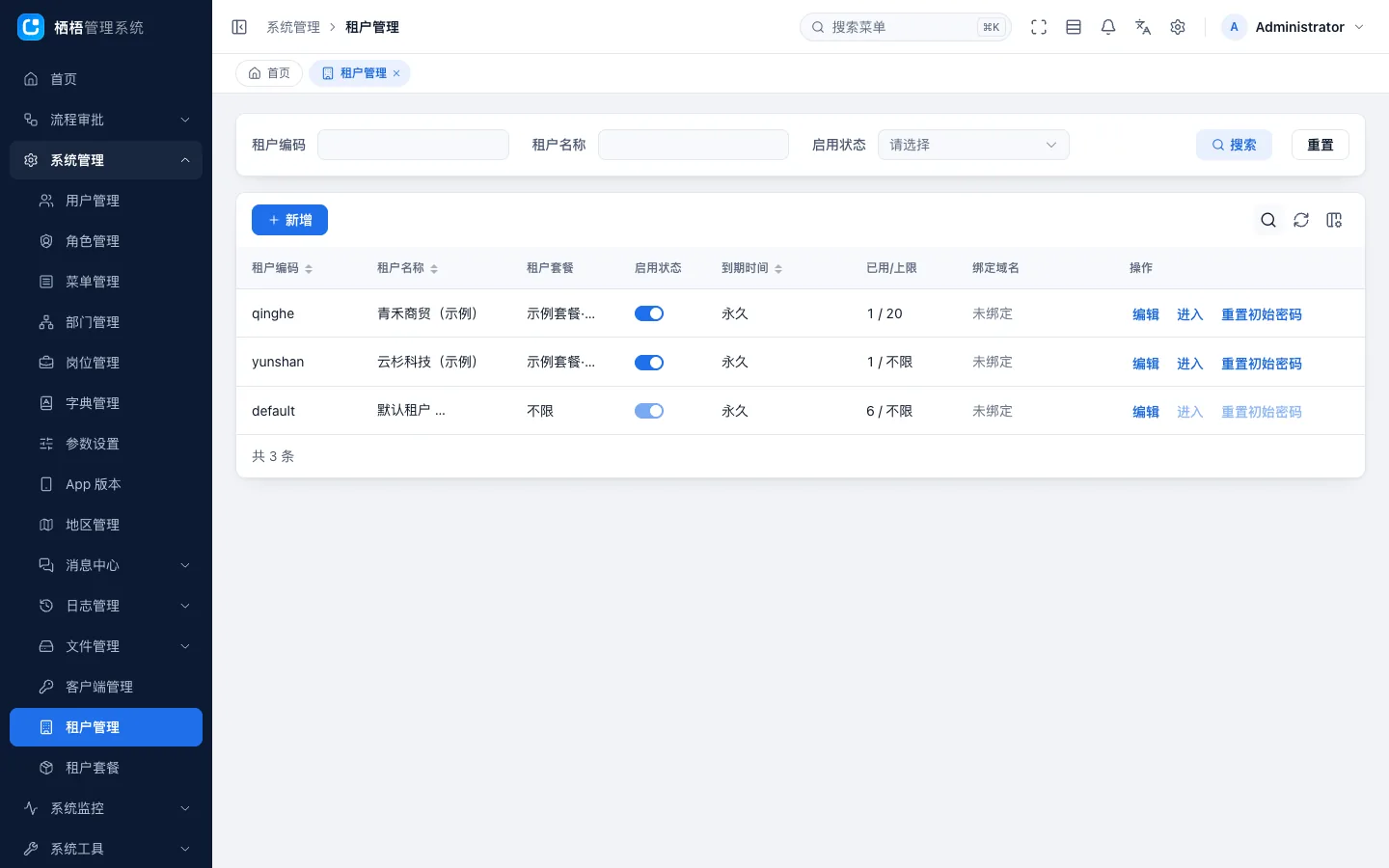This screenshot has width=1389, height=868.
Task: Open 地区管理 in the sidebar
Action: pos(106,525)
